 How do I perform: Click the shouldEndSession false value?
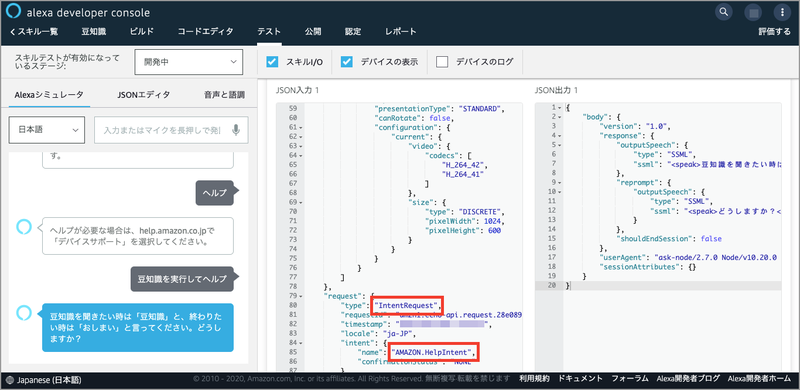click(711, 239)
